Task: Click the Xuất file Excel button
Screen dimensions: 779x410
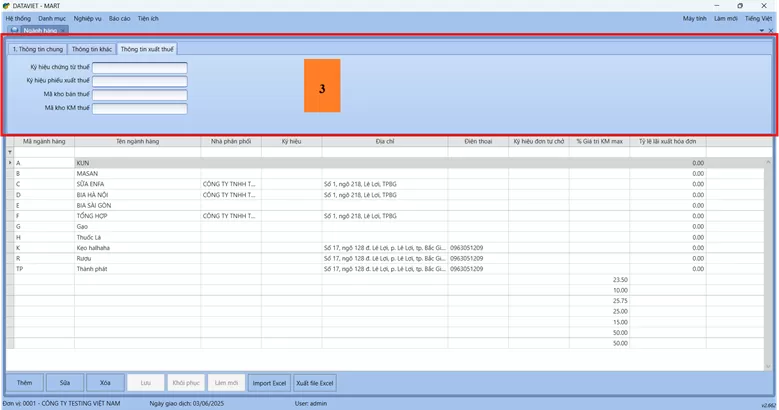Action: point(315,383)
